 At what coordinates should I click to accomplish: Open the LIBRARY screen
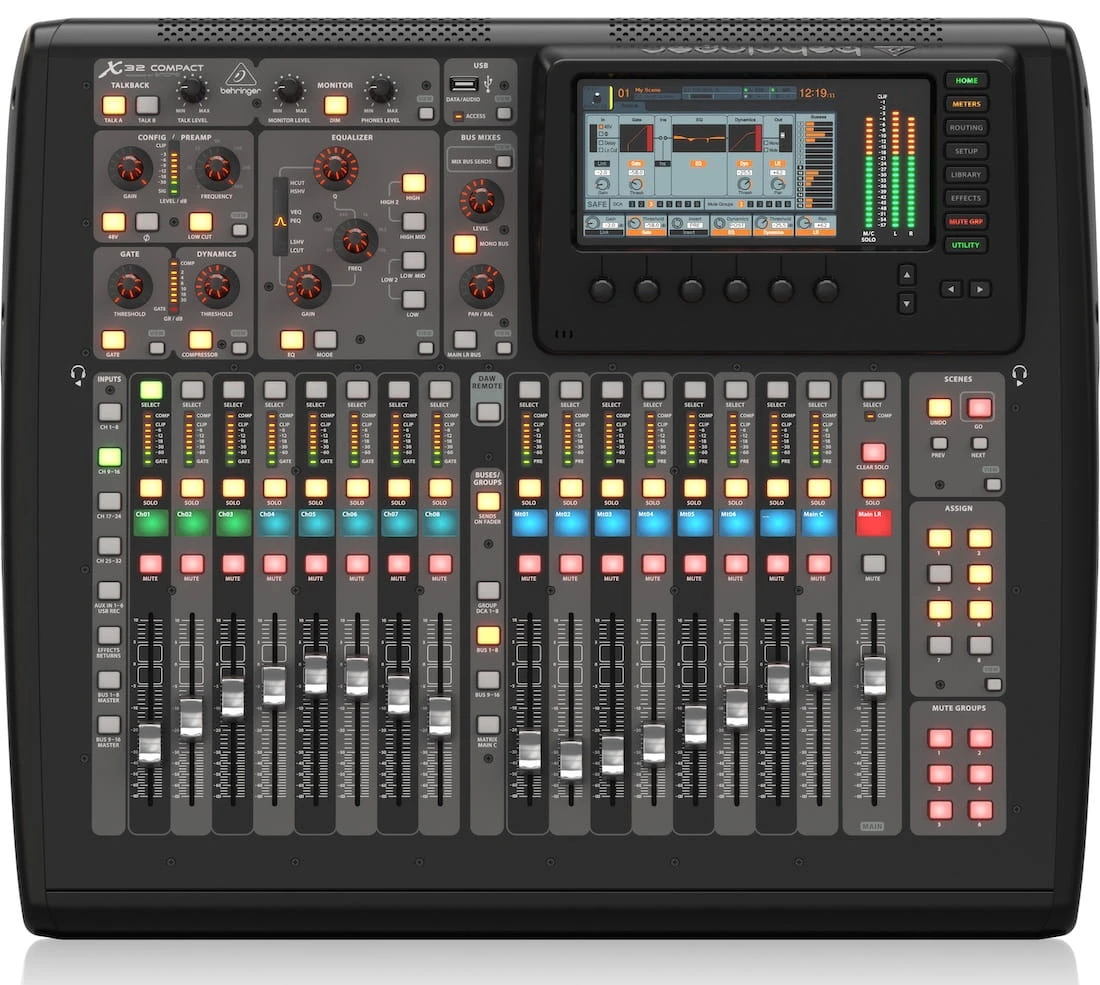(966, 175)
